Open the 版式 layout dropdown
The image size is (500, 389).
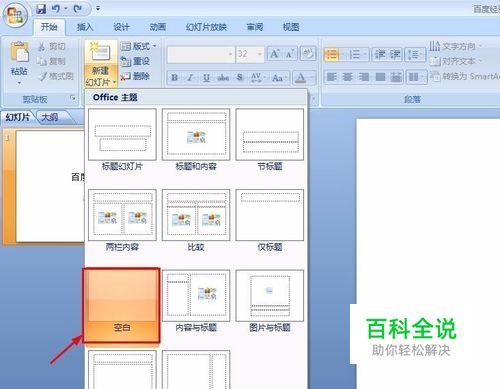[x=138, y=46]
